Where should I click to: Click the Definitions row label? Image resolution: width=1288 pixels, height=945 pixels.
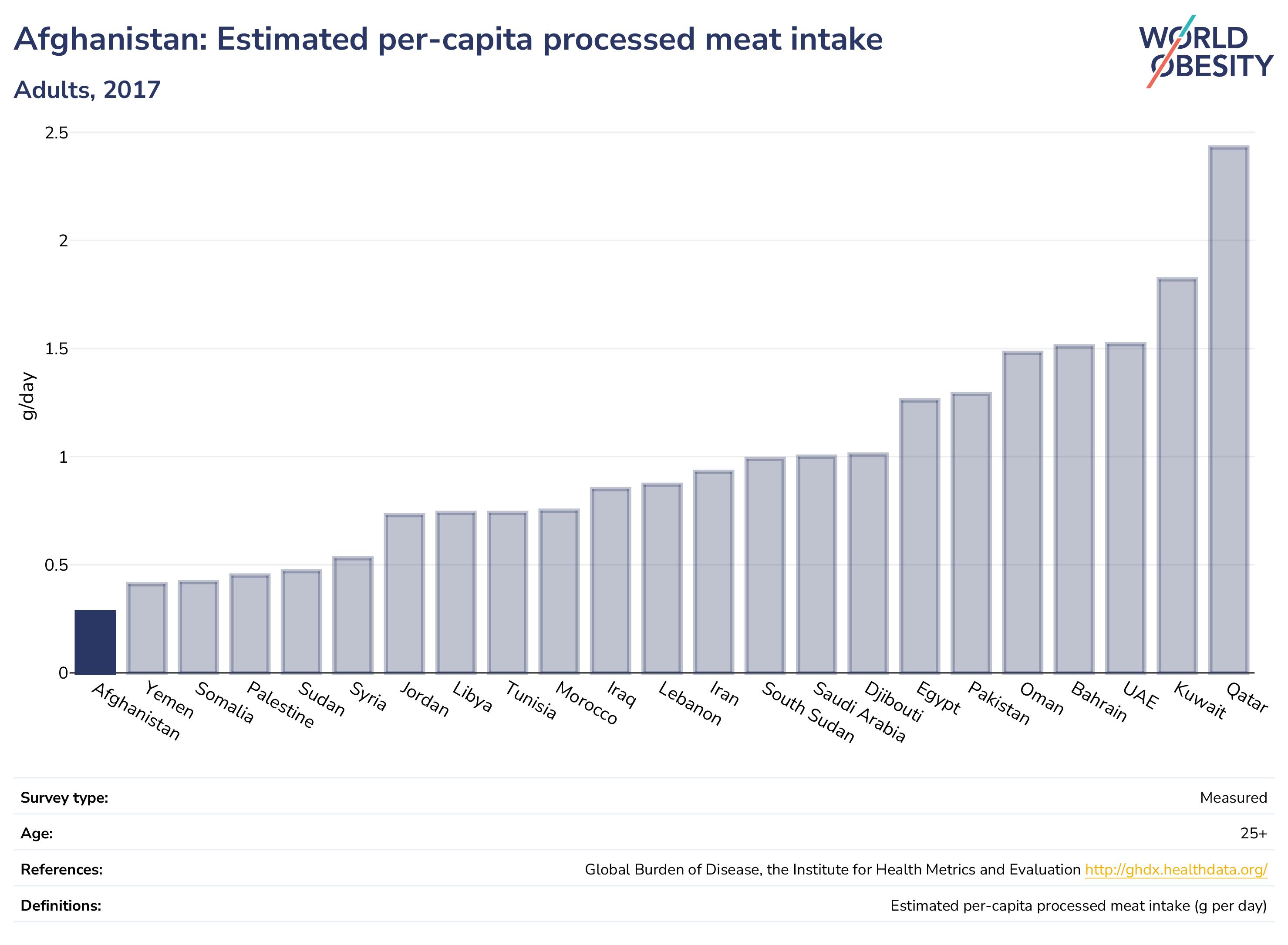point(61,906)
